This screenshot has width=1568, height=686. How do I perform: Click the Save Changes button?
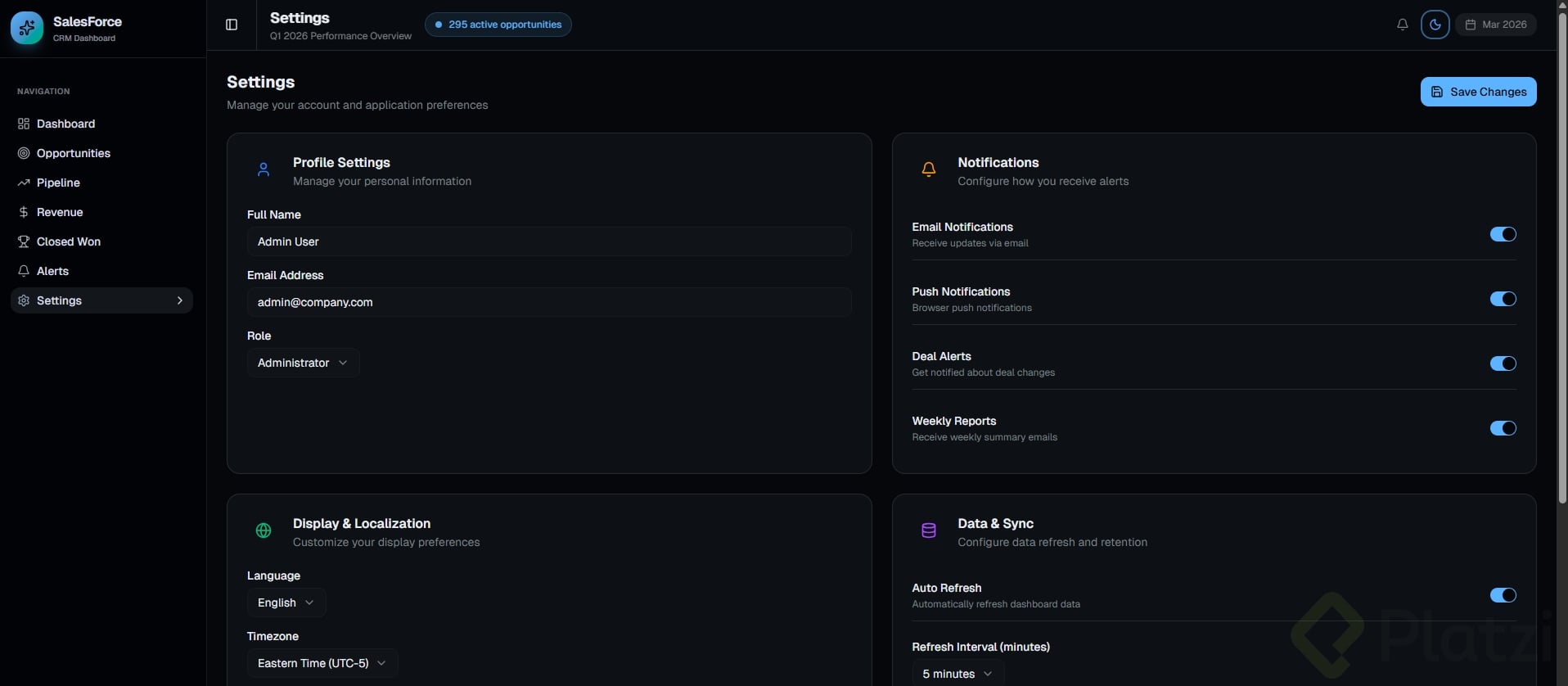[x=1478, y=93]
